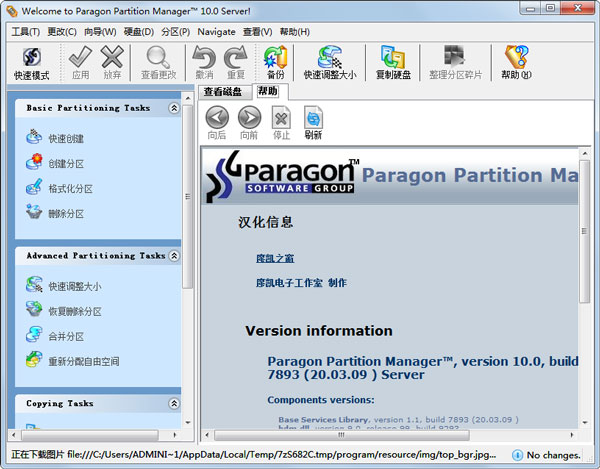Click the 汉化信息 heading

[266, 222]
